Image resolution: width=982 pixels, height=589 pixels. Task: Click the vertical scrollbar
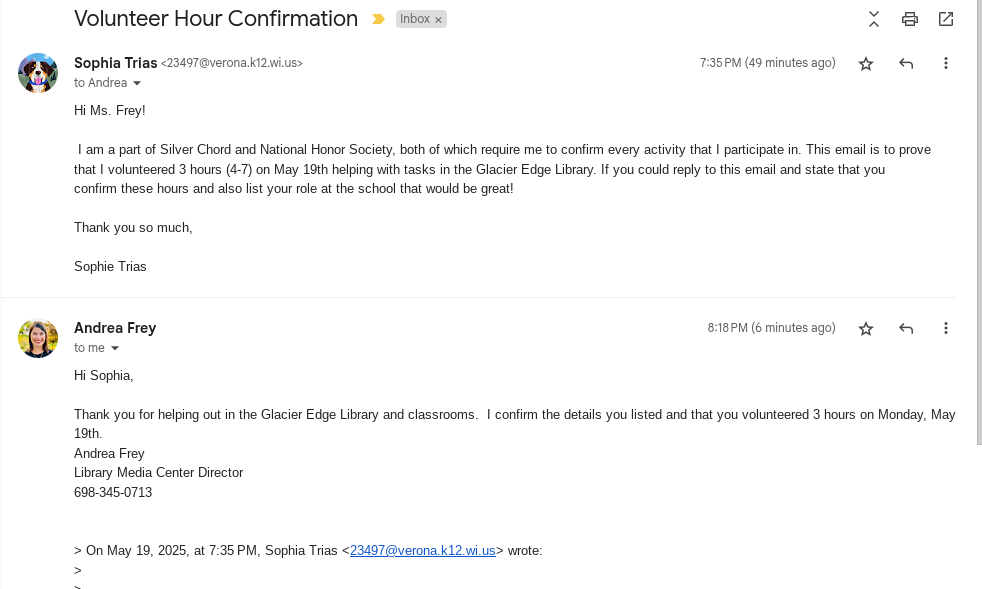pyautogui.click(x=978, y=220)
